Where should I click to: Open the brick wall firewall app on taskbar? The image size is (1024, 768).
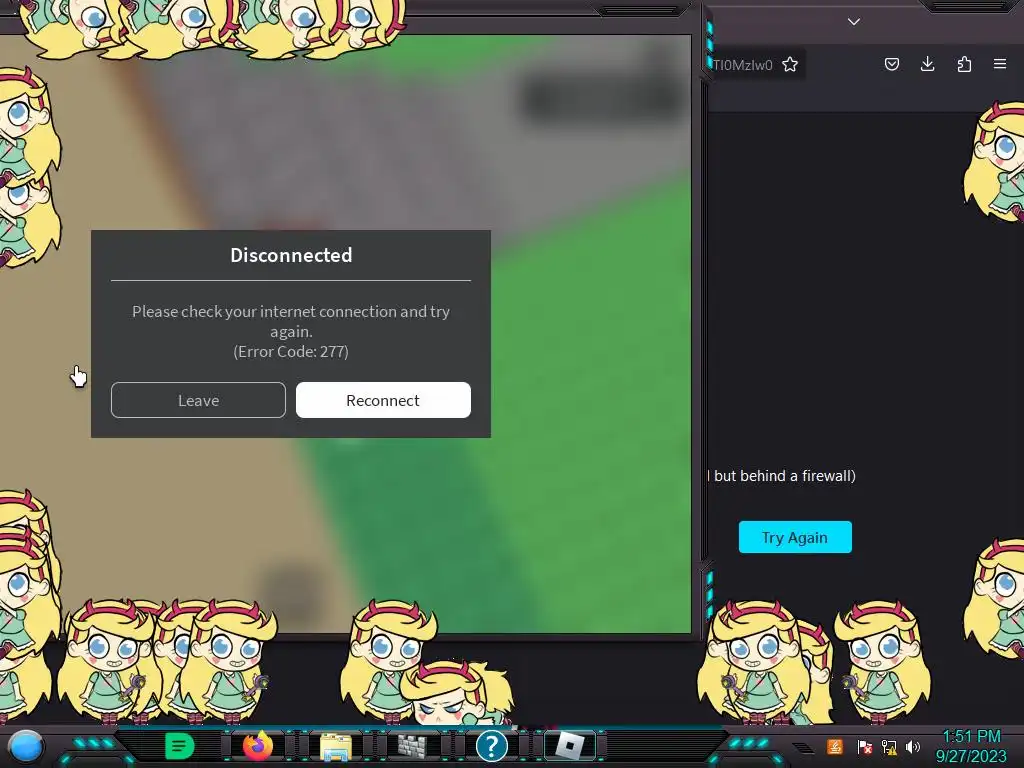point(412,746)
